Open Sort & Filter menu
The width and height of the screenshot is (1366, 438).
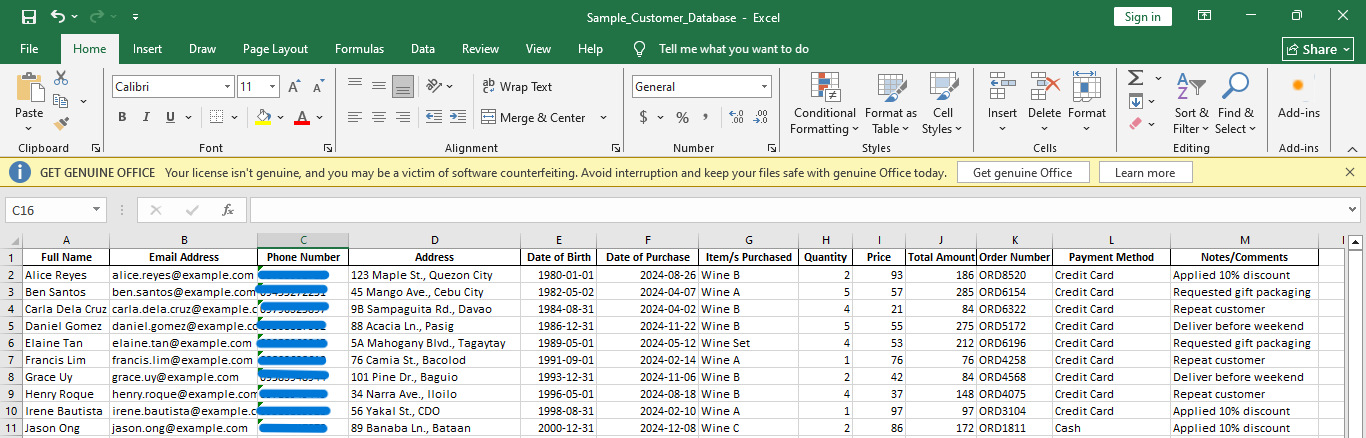tap(1191, 104)
